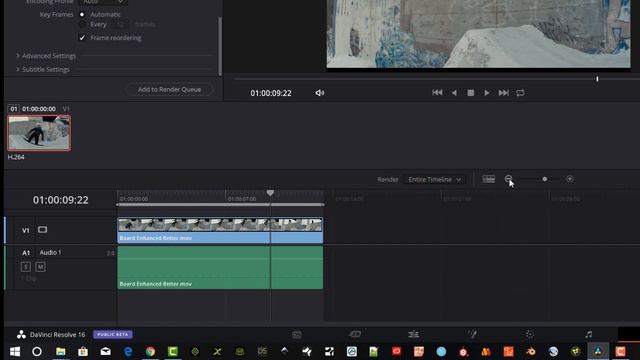Click the timeline zoom in plus icon

(x=570, y=179)
